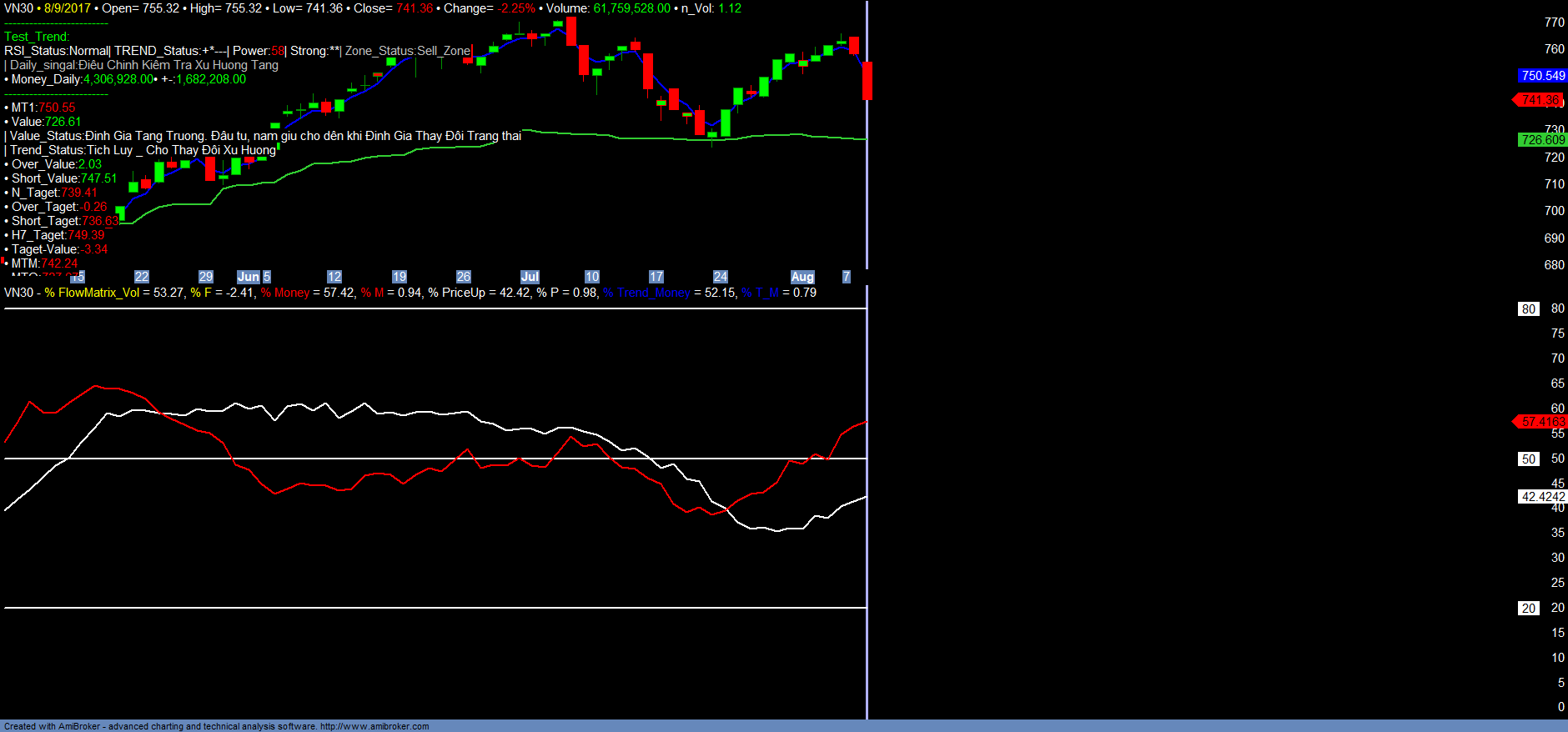The width and height of the screenshot is (1568, 732).
Task: Click the 'Volume: 61,759,528.00' header value
Action: pos(608,8)
